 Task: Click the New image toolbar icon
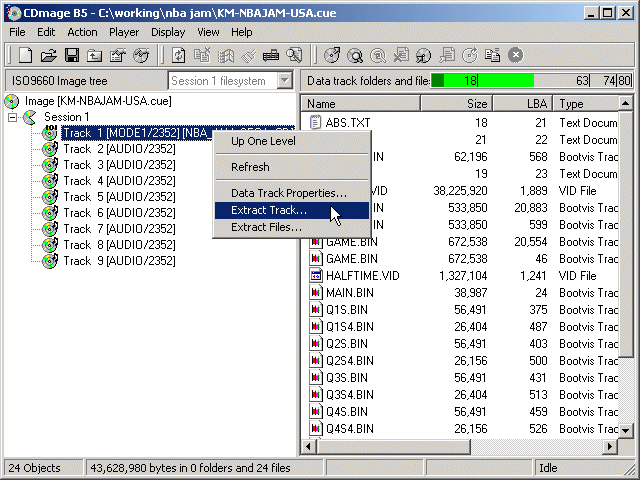[x=25, y=55]
